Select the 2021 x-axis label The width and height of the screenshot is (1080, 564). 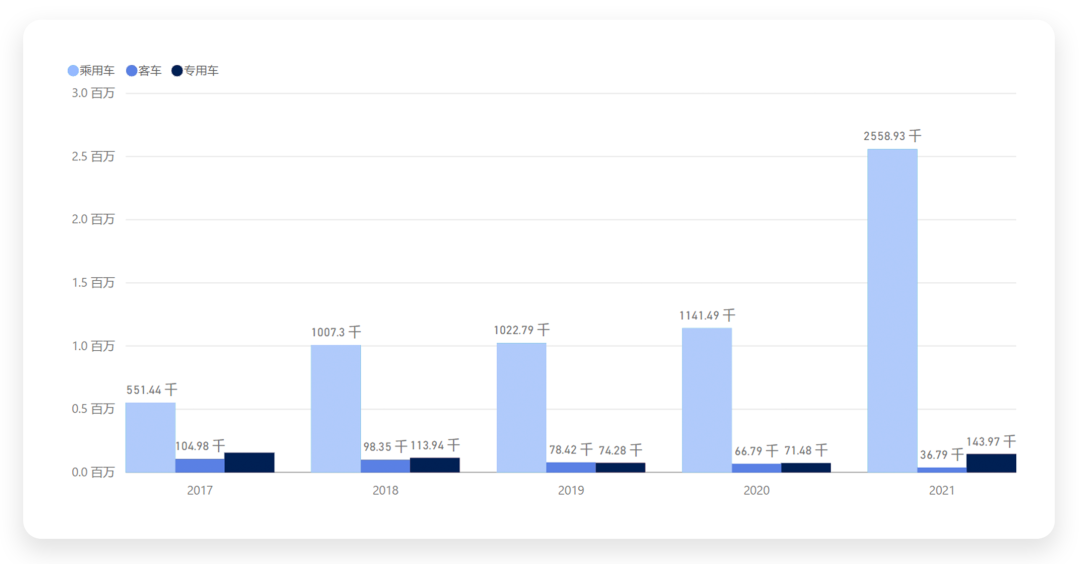tap(942, 491)
